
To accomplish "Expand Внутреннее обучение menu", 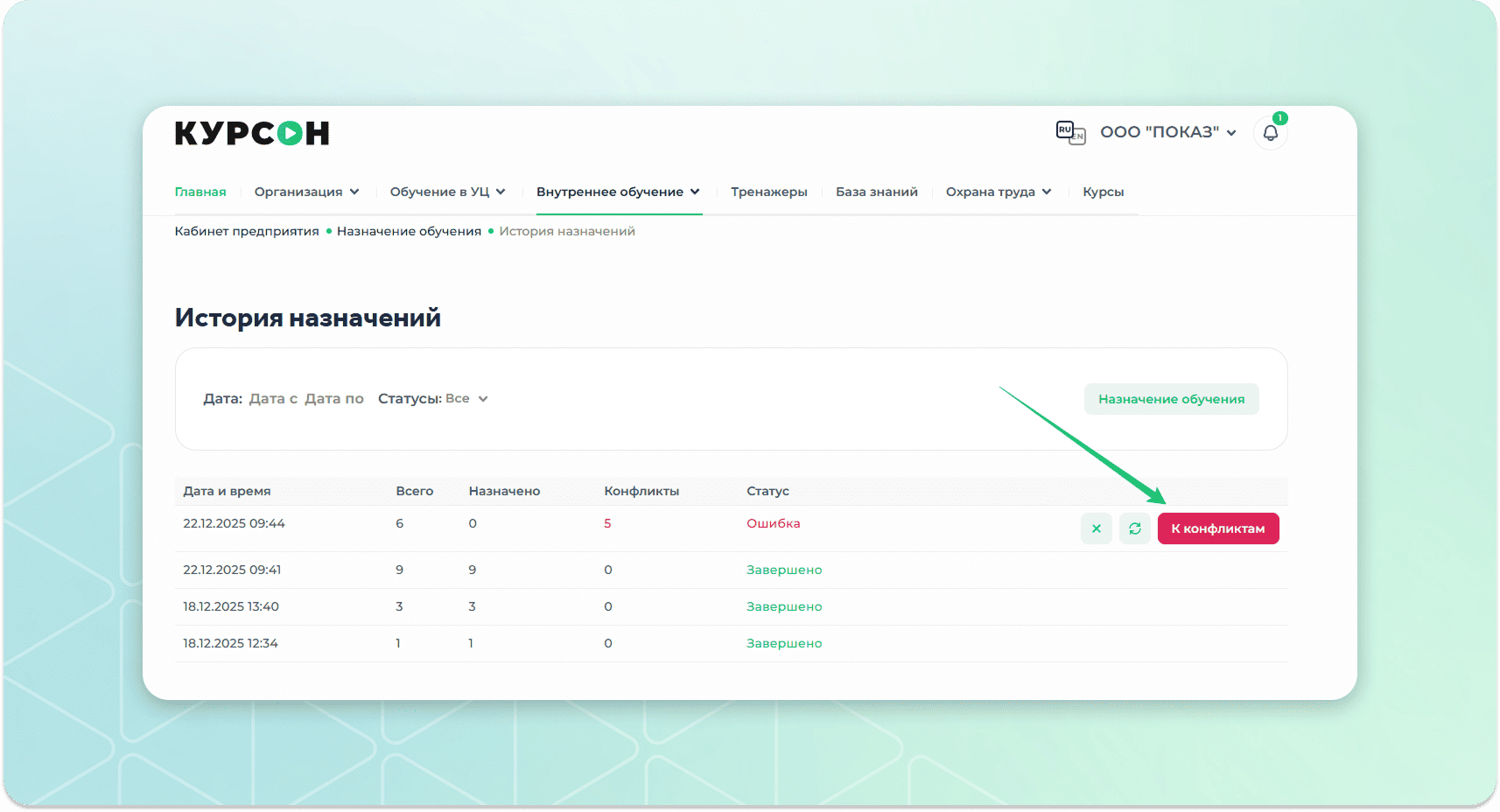I will point(618,192).
